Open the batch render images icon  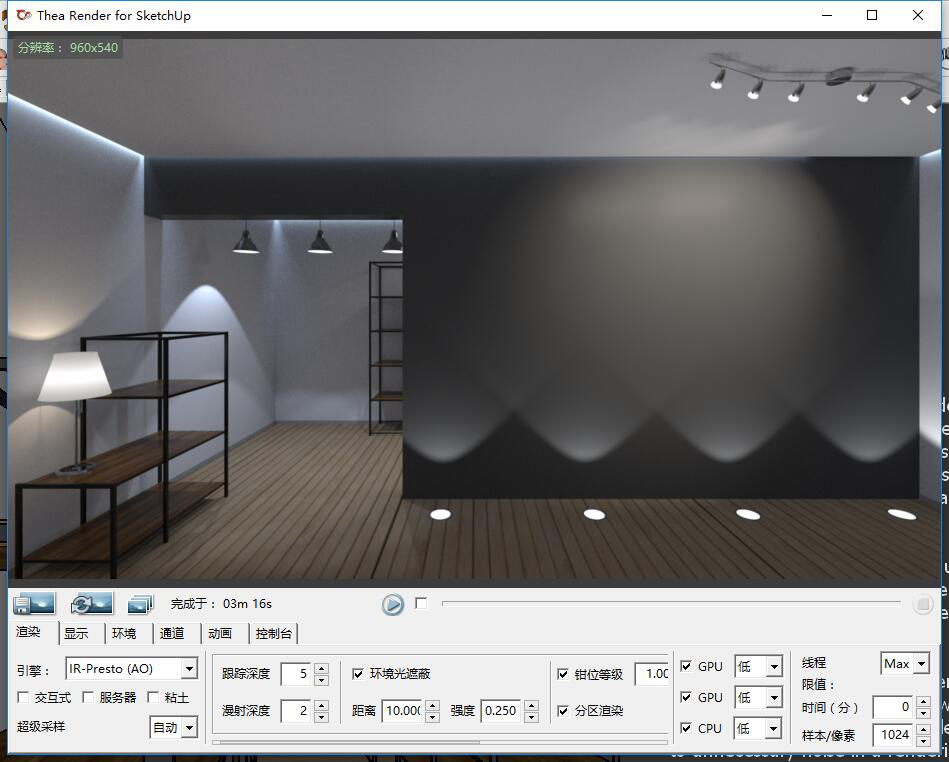[x=140, y=603]
